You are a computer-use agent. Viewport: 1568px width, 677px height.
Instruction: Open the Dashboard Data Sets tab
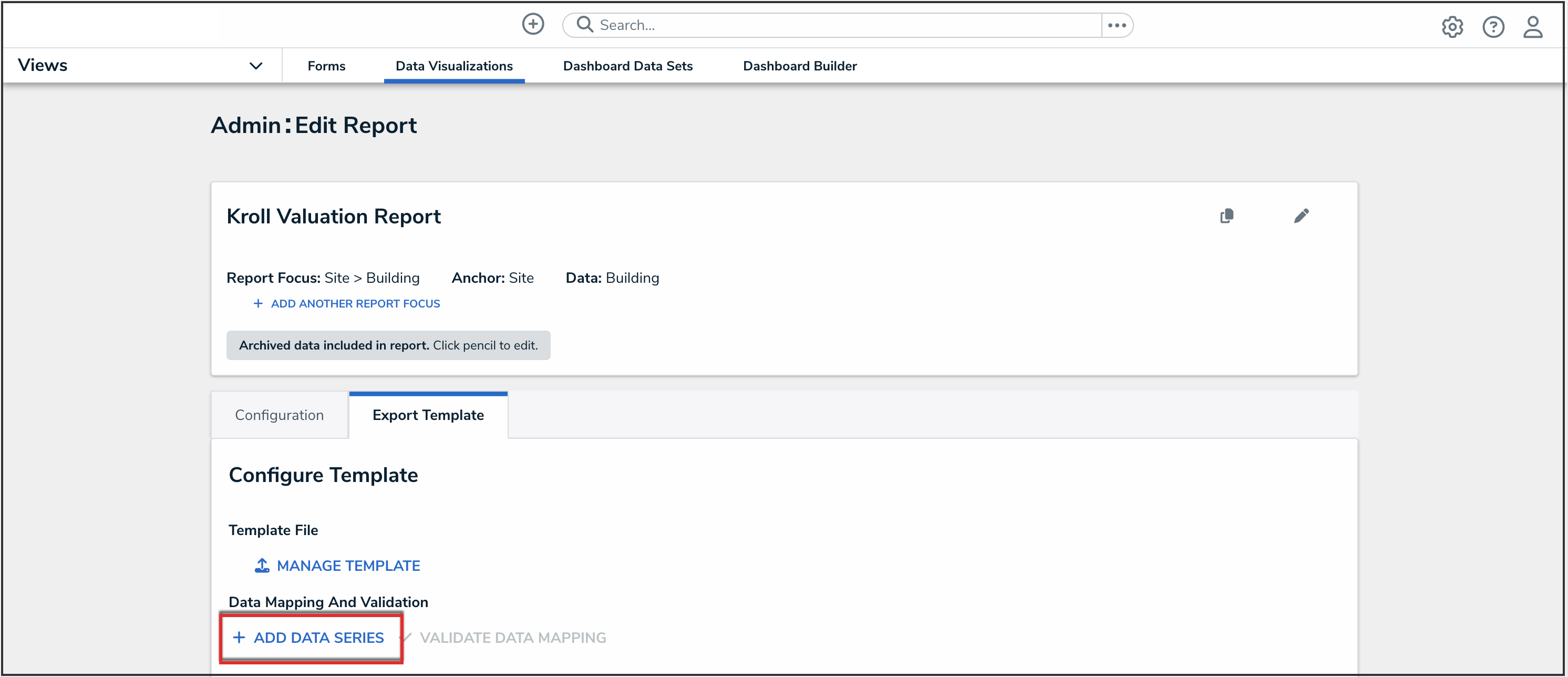click(627, 66)
